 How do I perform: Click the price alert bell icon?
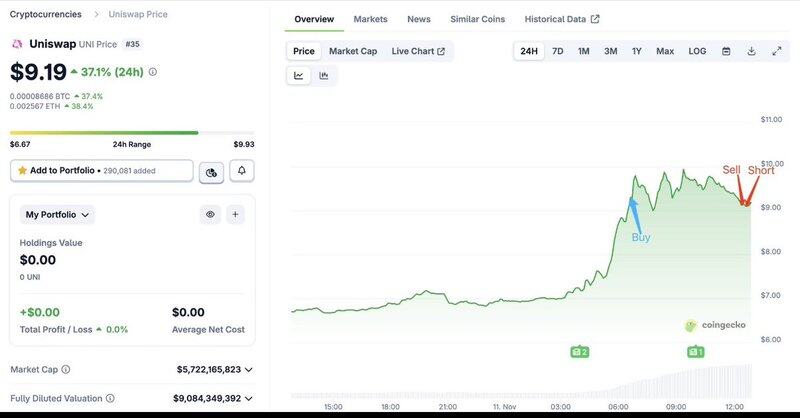point(241,172)
